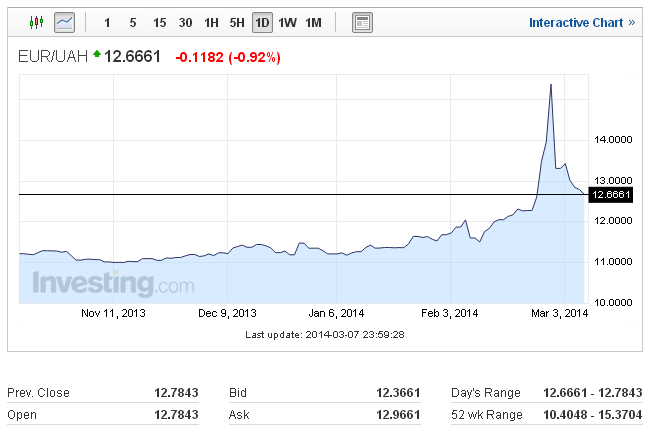
Task: Click the chart peak near Mar 3, 2014
Action: pyautogui.click(x=551, y=86)
